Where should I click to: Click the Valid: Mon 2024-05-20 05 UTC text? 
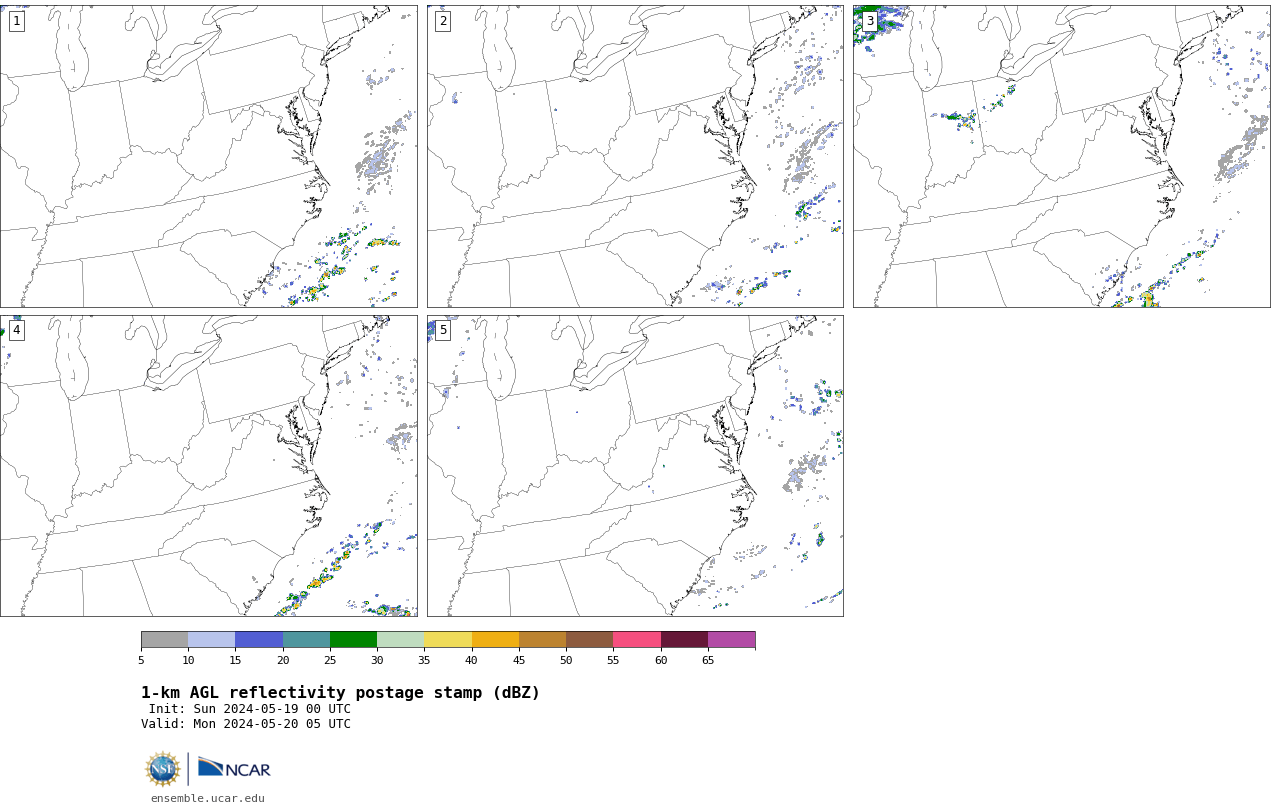246,724
